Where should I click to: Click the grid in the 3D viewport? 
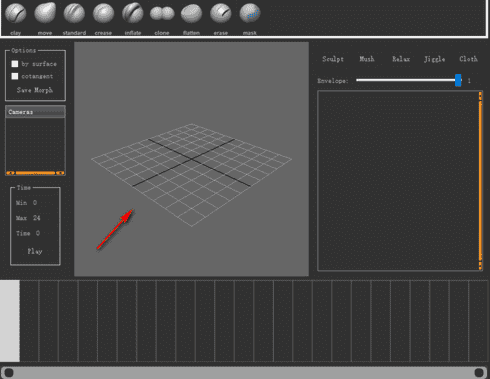[x=192, y=175]
